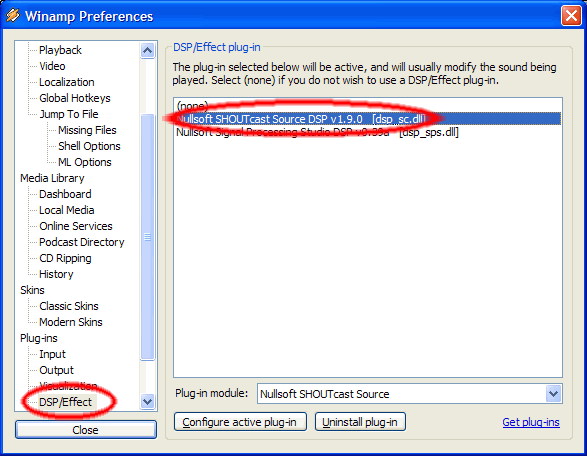
Task: Open the Video preferences page
Action: 52,66
